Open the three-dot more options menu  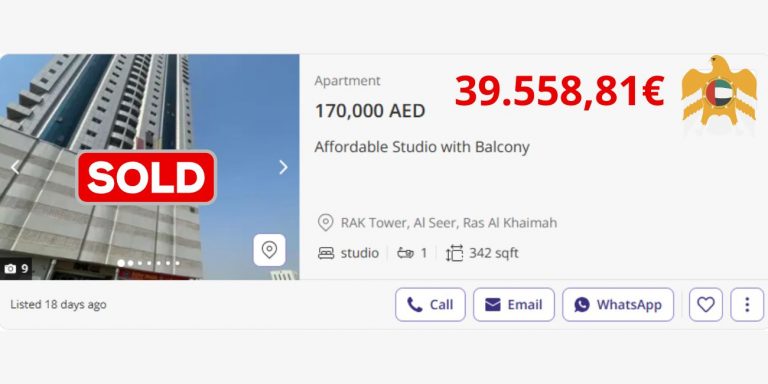747,305
